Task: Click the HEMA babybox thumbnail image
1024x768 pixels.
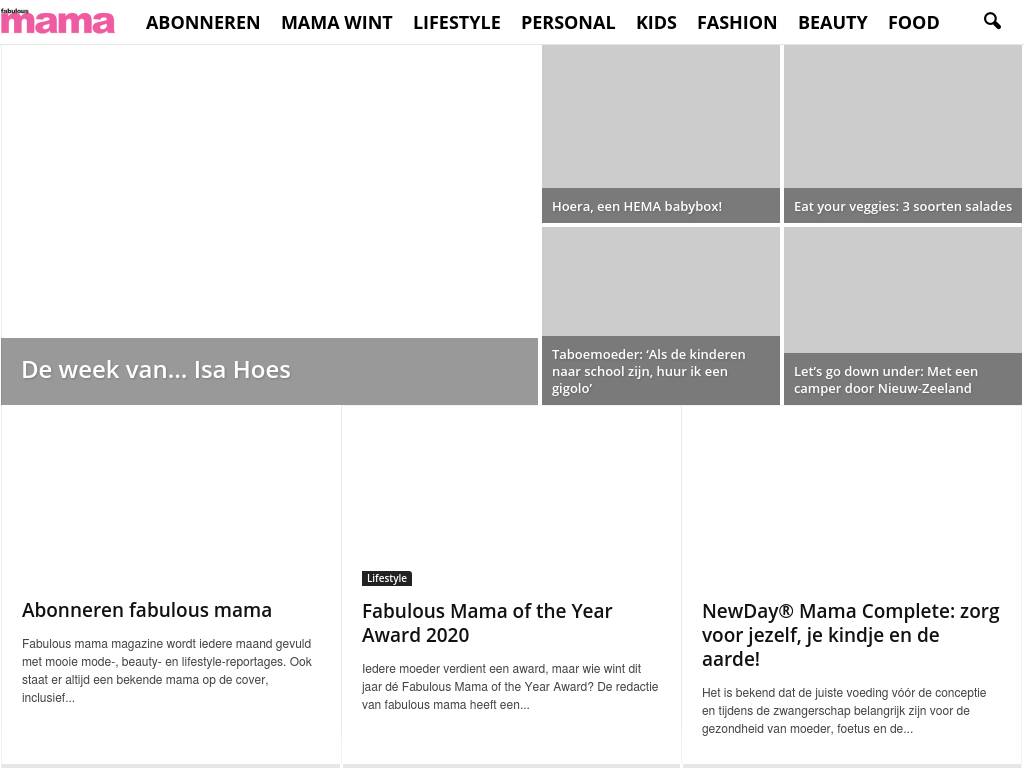Action: coord(660,117)
